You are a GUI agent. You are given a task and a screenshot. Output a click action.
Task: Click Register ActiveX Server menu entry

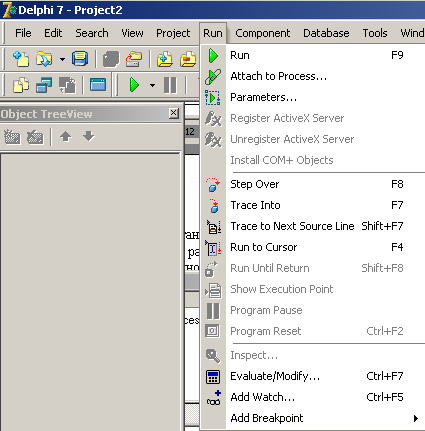(313, 118)
